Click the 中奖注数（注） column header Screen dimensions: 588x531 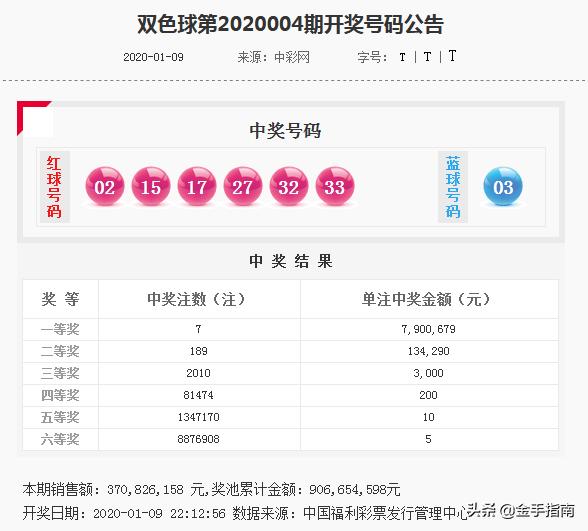pos(199,299)
